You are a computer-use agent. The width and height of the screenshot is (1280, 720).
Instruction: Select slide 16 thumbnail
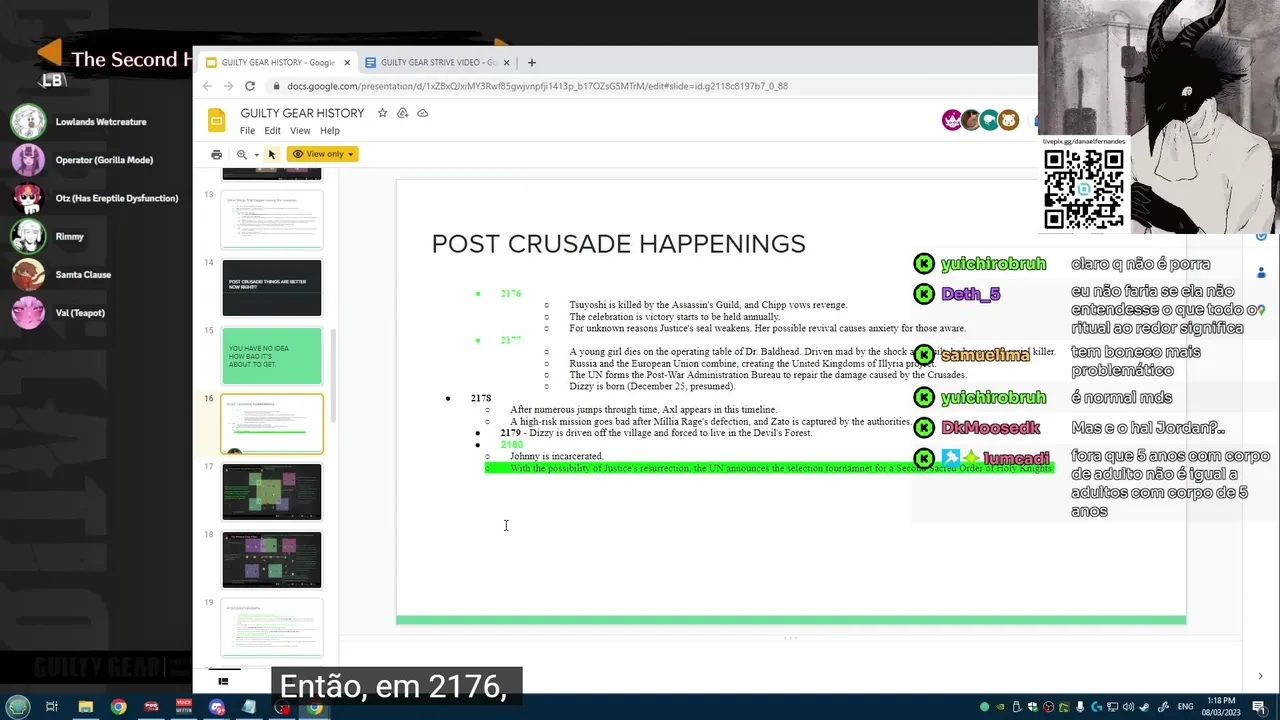(x=272, y=423)
